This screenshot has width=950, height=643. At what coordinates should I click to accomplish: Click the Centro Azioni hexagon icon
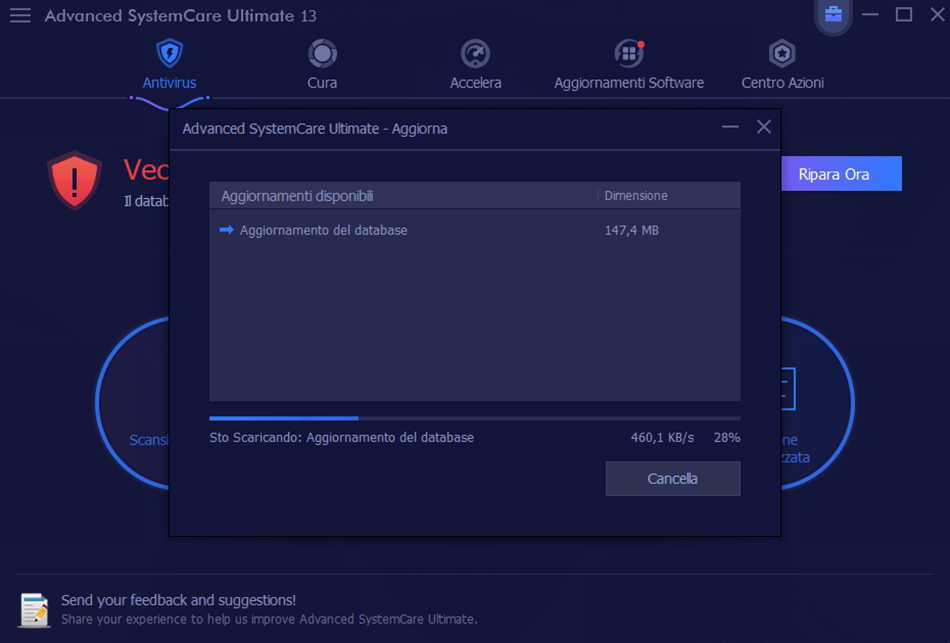point(782,53)
